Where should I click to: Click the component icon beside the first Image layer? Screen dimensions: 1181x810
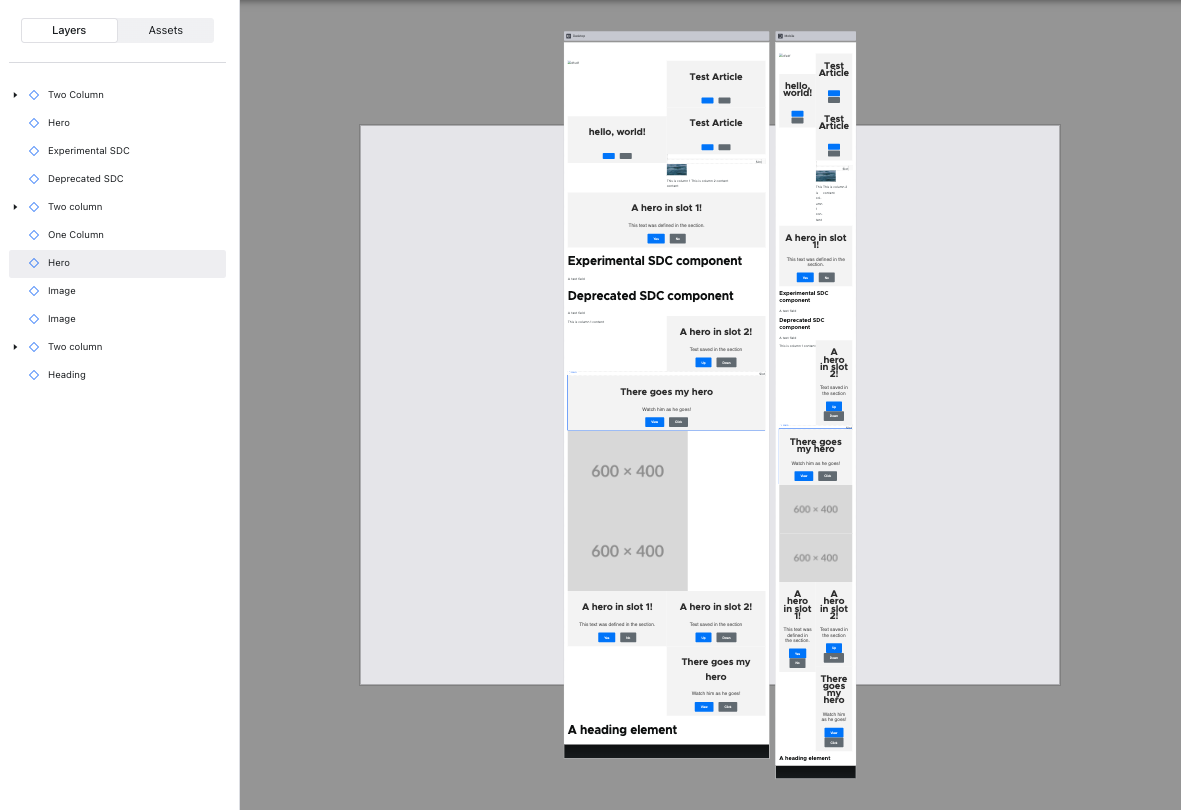coord(35,290)
